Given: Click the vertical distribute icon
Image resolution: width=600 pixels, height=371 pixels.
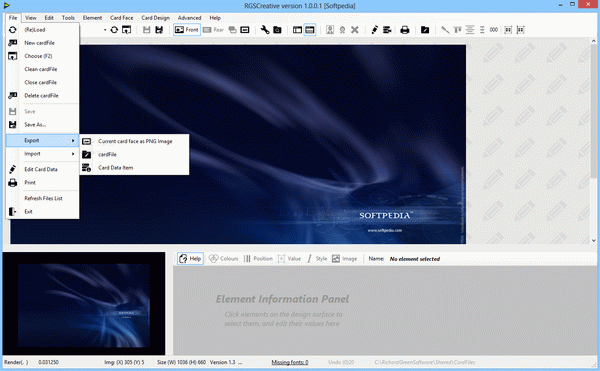Looking at the screenshot, I should click(482, 29).
